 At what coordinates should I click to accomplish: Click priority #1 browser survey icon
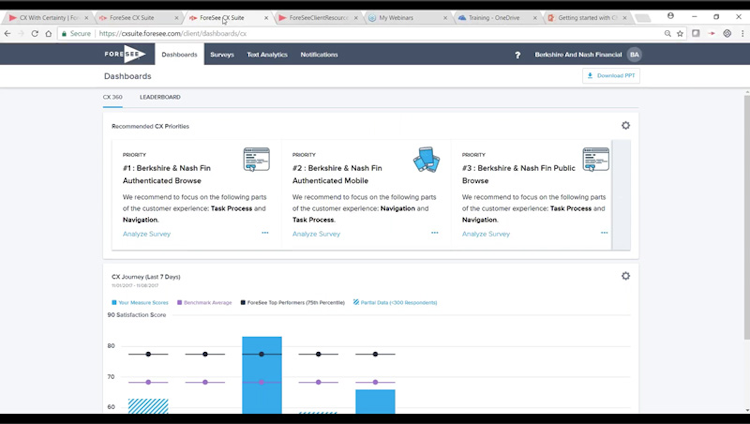[256, 159]
